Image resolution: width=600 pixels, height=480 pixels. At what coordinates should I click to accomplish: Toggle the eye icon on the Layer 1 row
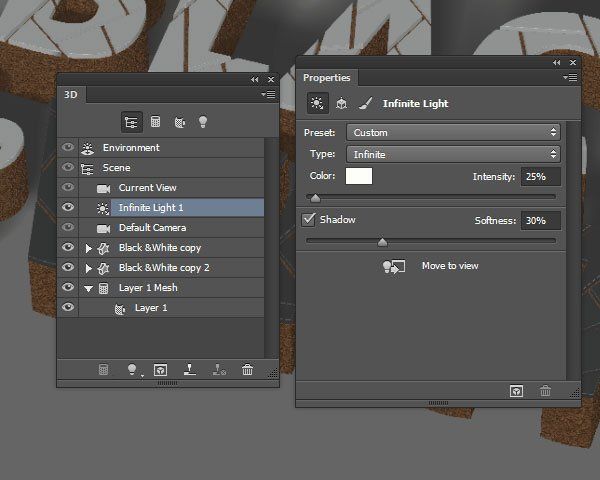(x=68, y=307)
